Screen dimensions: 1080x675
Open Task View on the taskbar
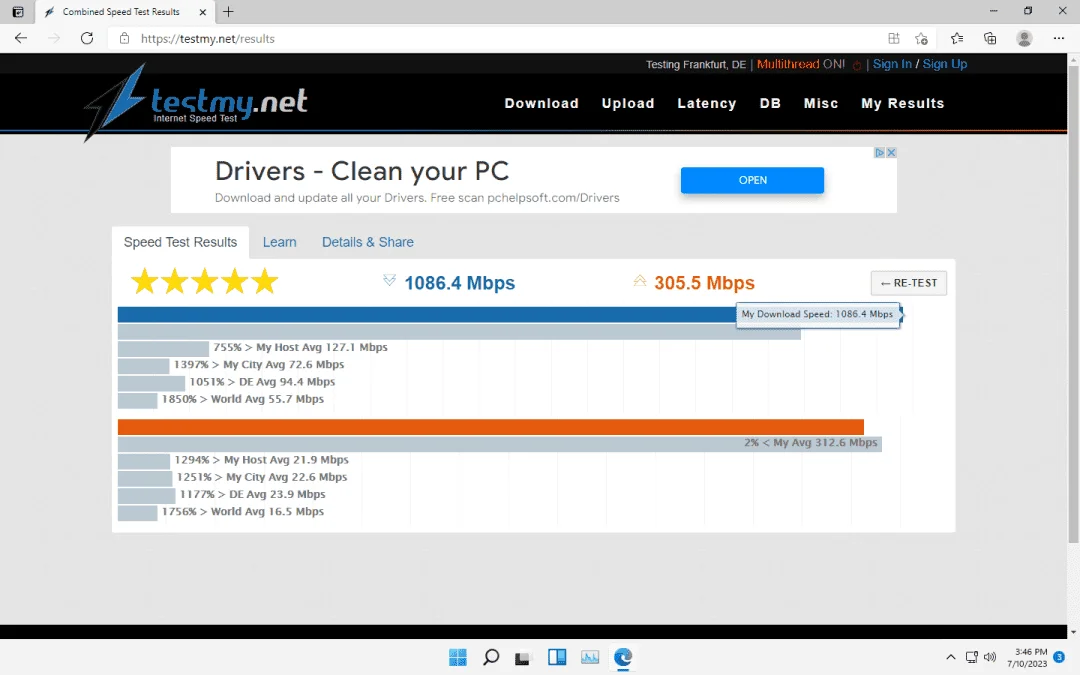(523, 657)
